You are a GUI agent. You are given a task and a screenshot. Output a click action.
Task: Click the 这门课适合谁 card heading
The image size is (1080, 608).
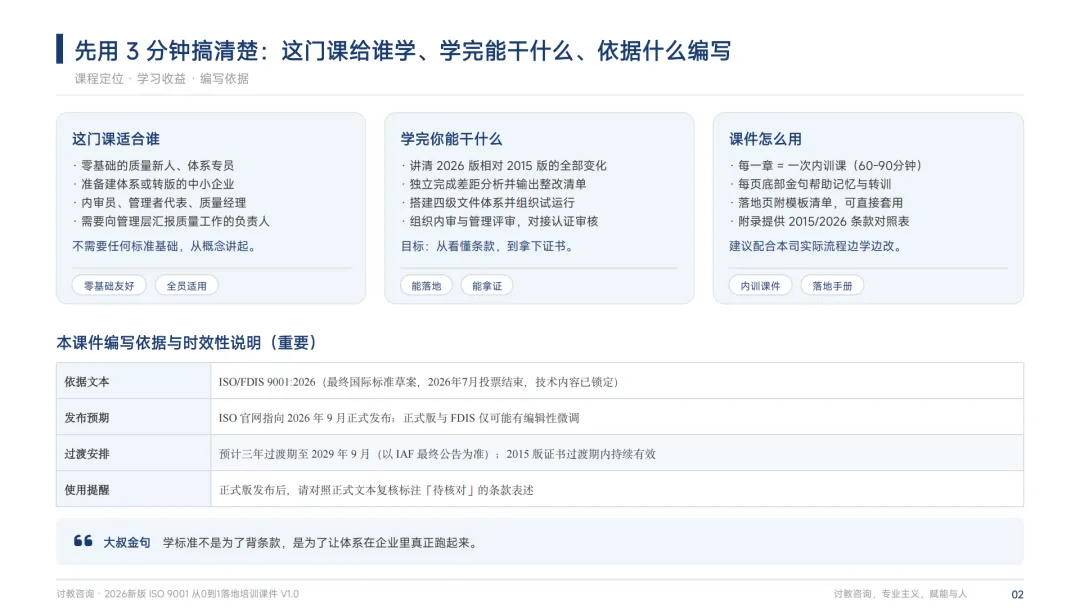tap(116, 139)
